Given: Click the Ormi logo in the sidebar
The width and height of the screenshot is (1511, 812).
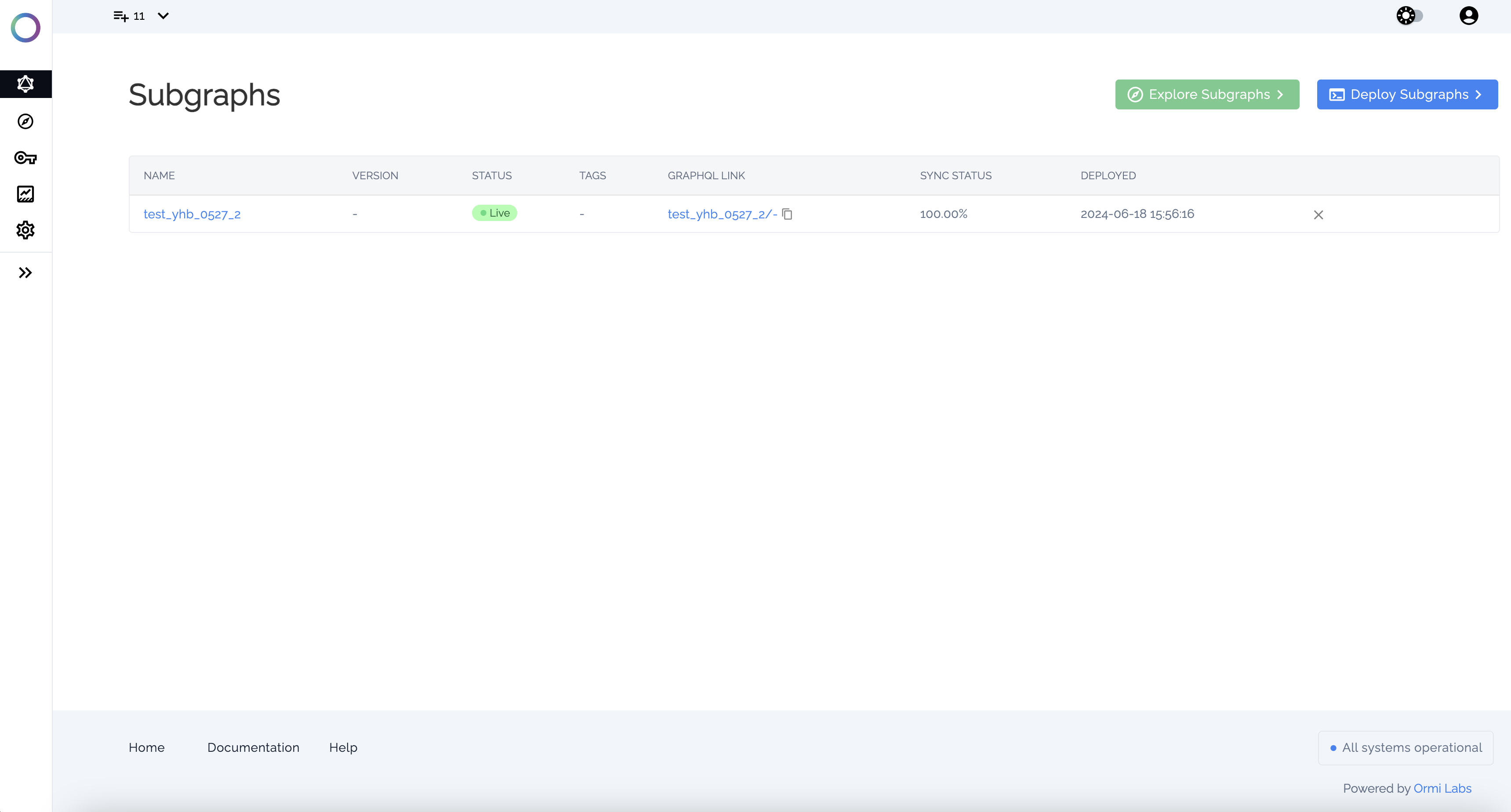Looking at the screenshot, I should click(x=25, y=28).
